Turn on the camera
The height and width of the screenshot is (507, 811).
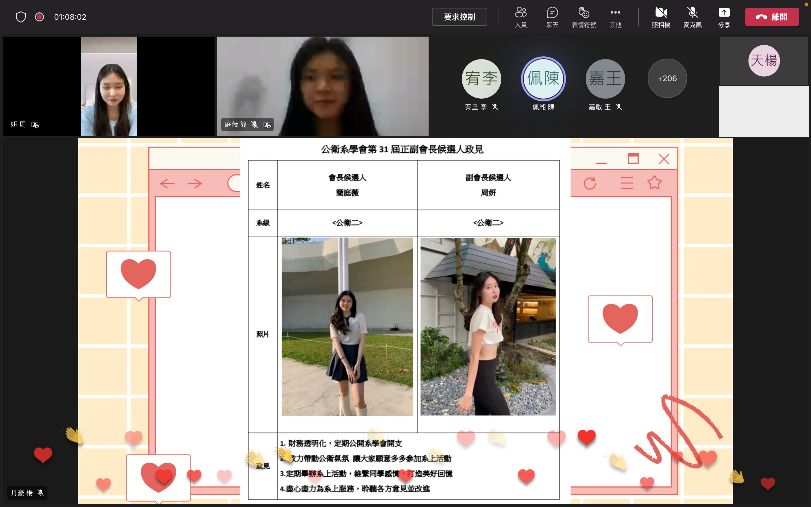click(x=661, y=15)
